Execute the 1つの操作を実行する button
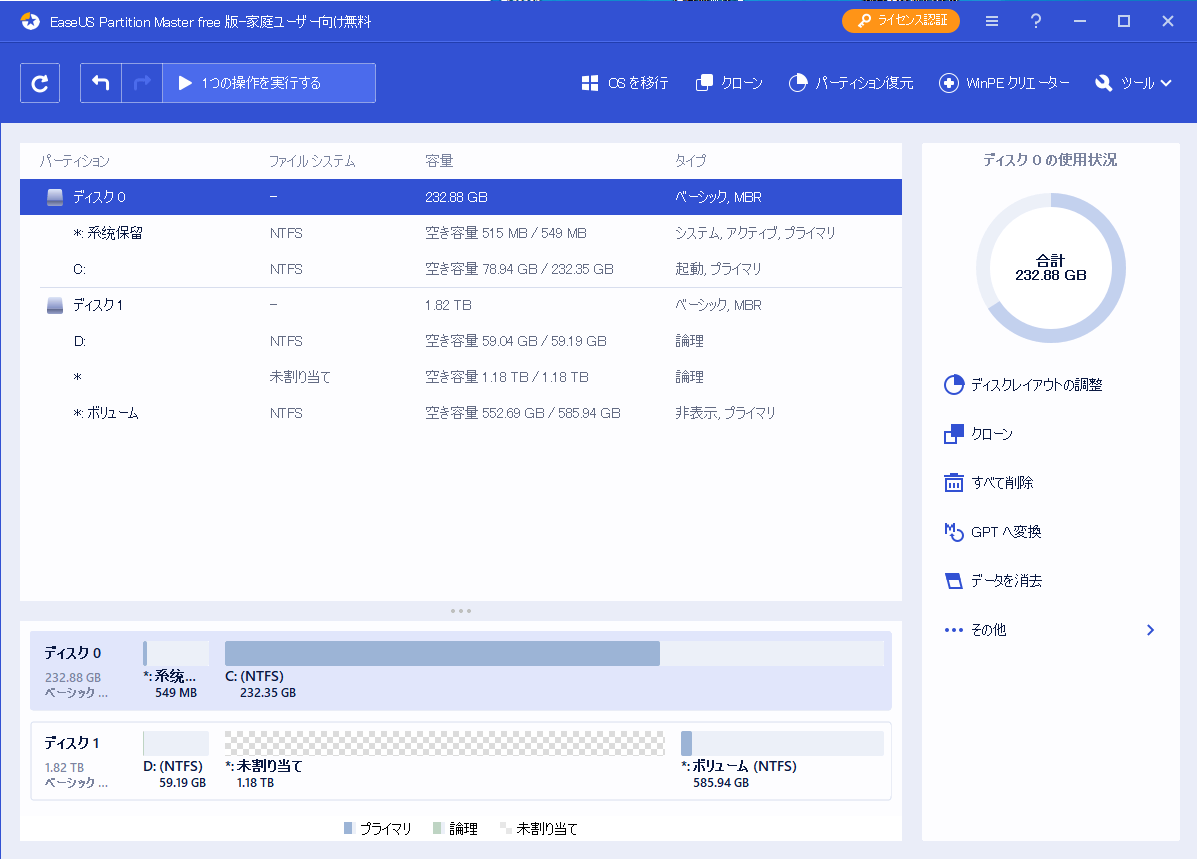This screenshot has height=859, width=1197. (x=269, y=83)
